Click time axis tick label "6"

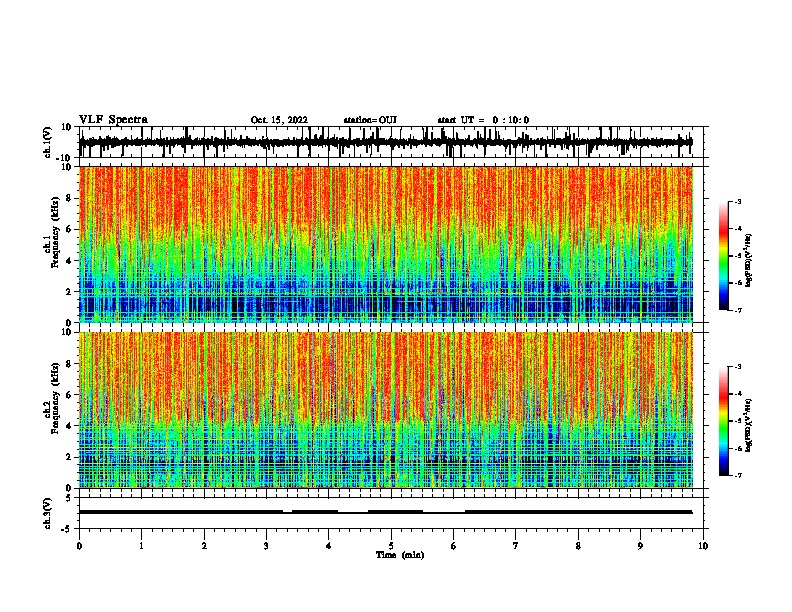pos(454,546)
